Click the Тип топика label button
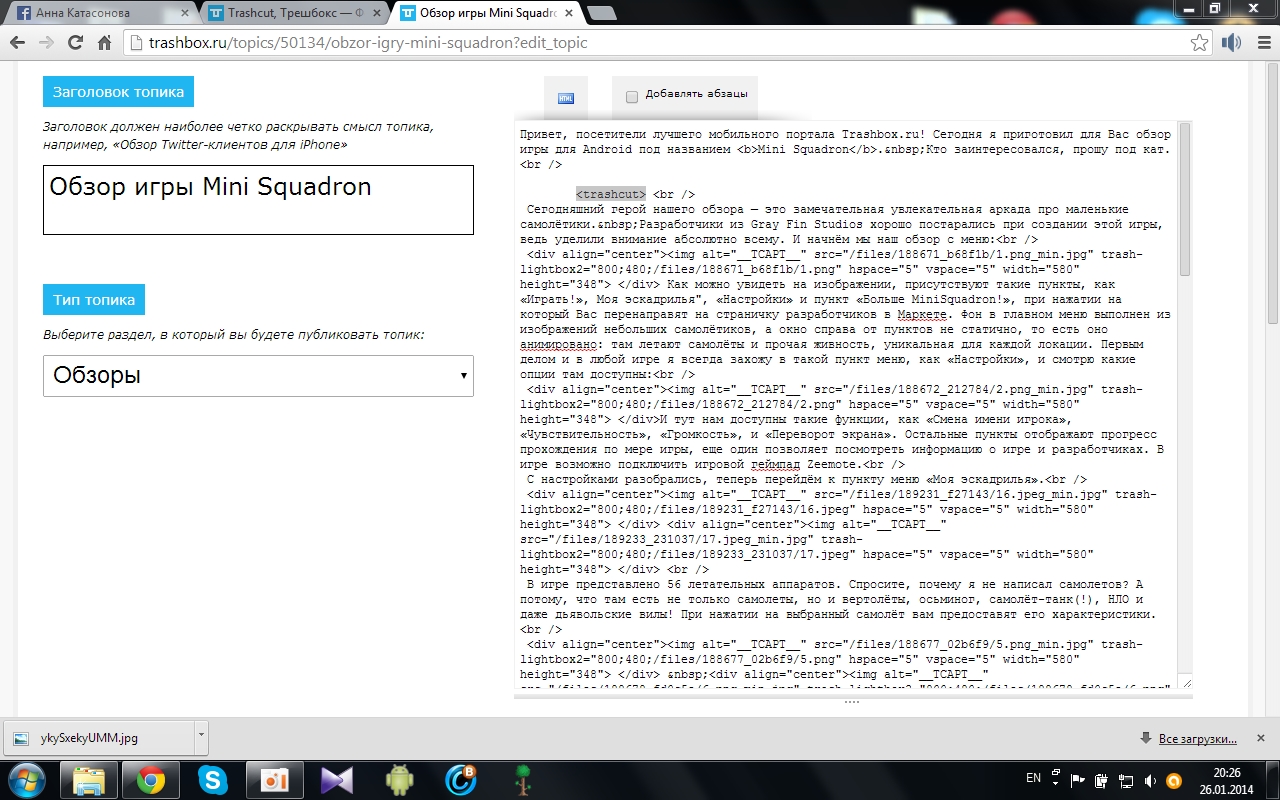 pos(94,299)
